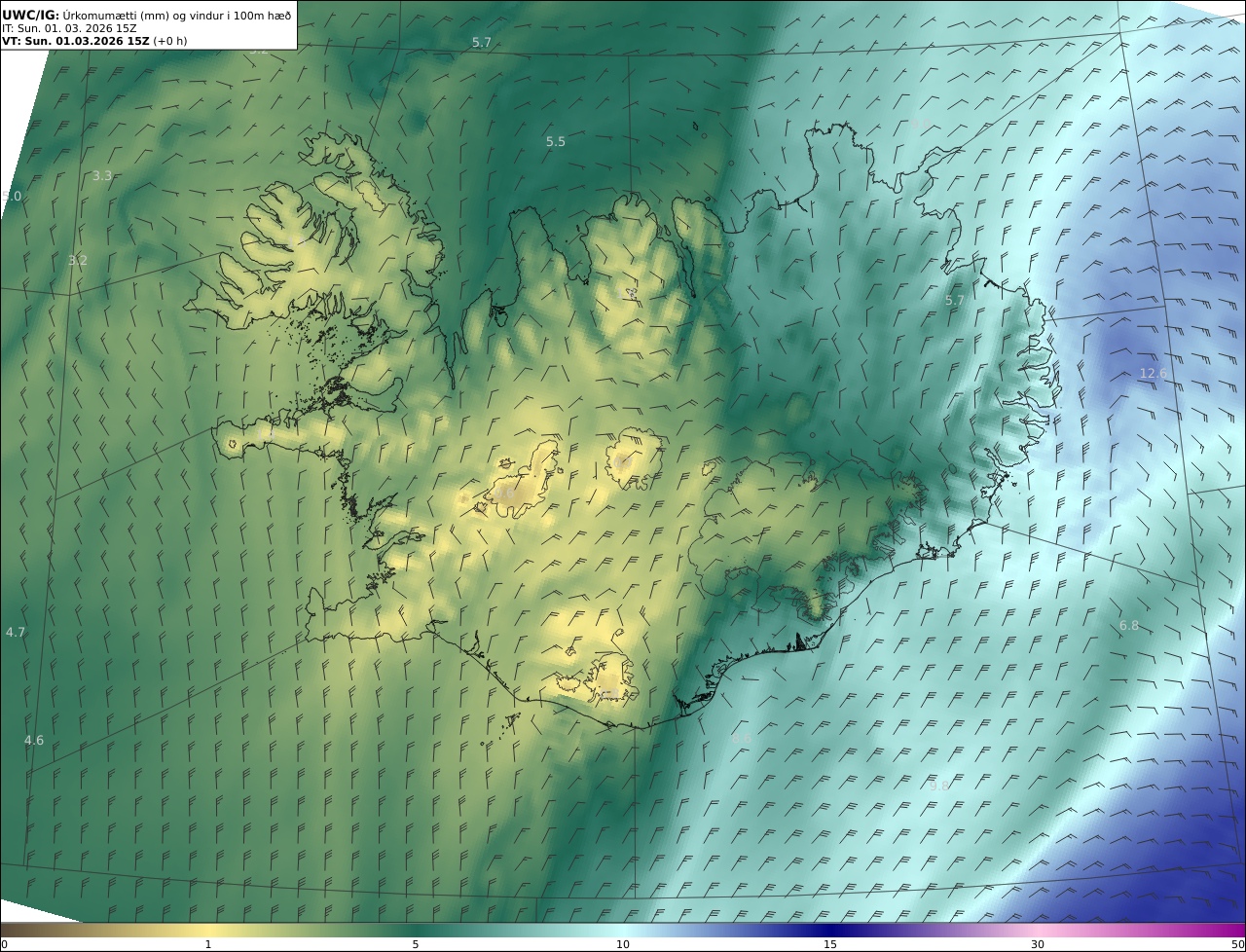Click the 'UWC/IG: Úrkomumætti (mm)' title line
Screen dimensions: 1246x952
147,15
